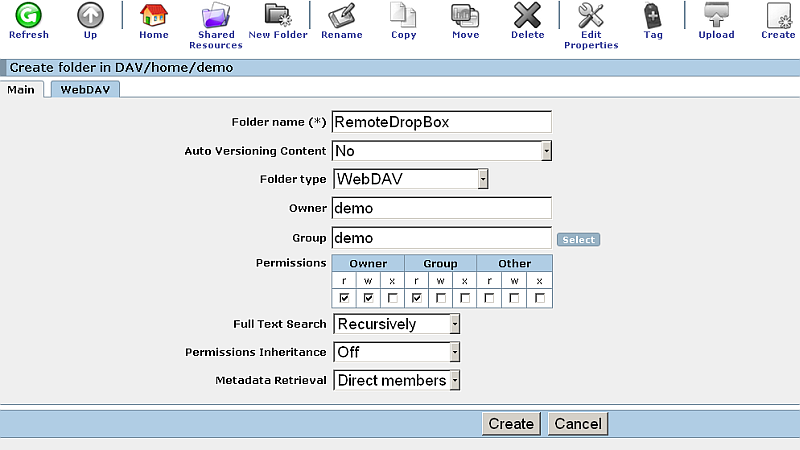The height and width of the screenshot is (450, 800).
Task: Enable the Owner execute permission checkbox
Action: (x=392, y=298)
